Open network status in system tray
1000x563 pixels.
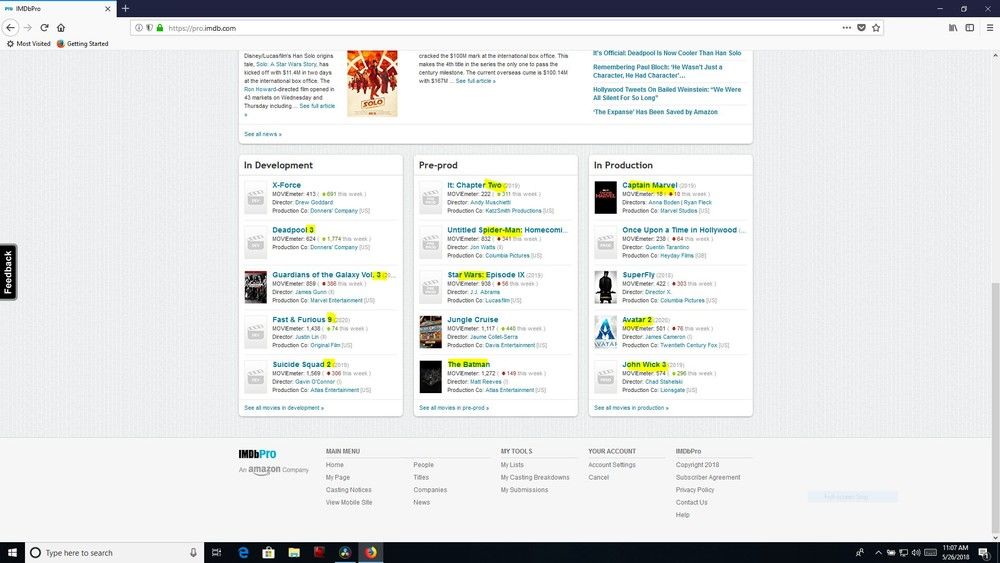(x=903, y=552)
